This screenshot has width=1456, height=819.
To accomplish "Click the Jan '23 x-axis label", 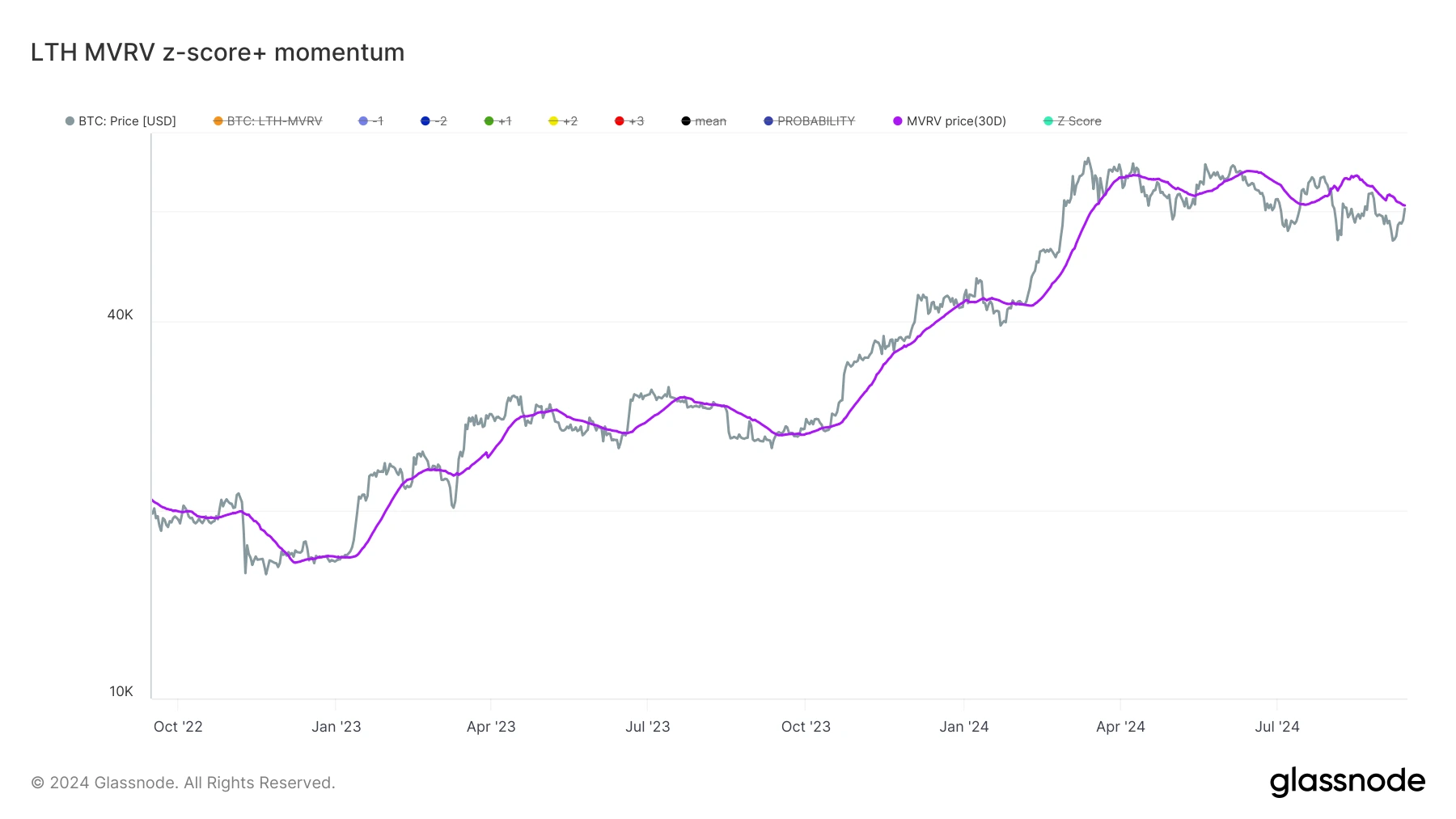I will [336, 727].
